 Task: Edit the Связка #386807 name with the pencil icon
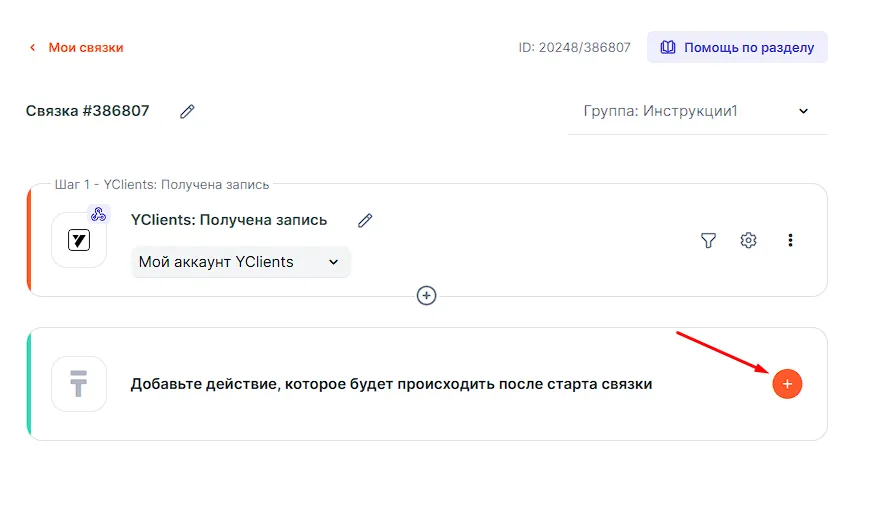point(187,111)
